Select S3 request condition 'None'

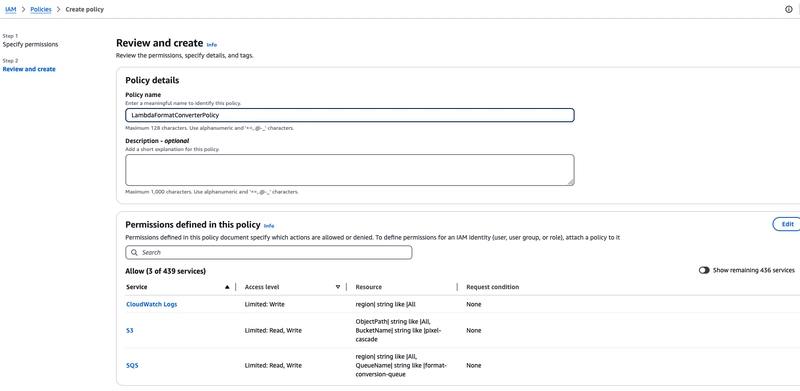473,330
